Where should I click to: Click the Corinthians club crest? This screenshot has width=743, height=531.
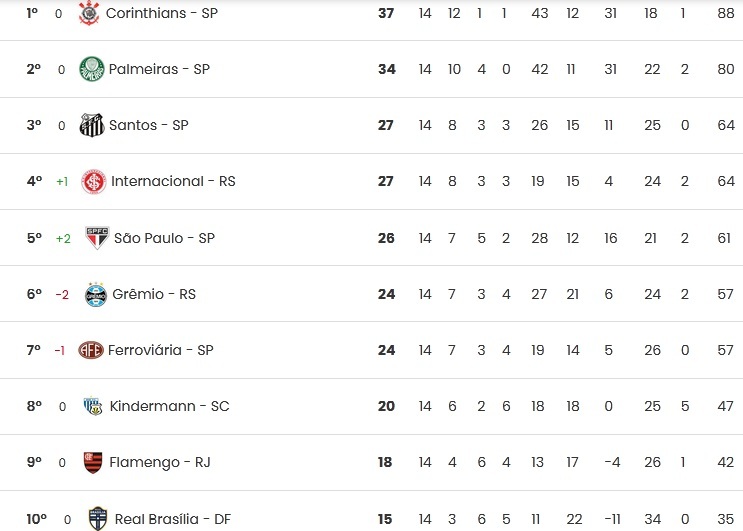[x=89, y=13]
